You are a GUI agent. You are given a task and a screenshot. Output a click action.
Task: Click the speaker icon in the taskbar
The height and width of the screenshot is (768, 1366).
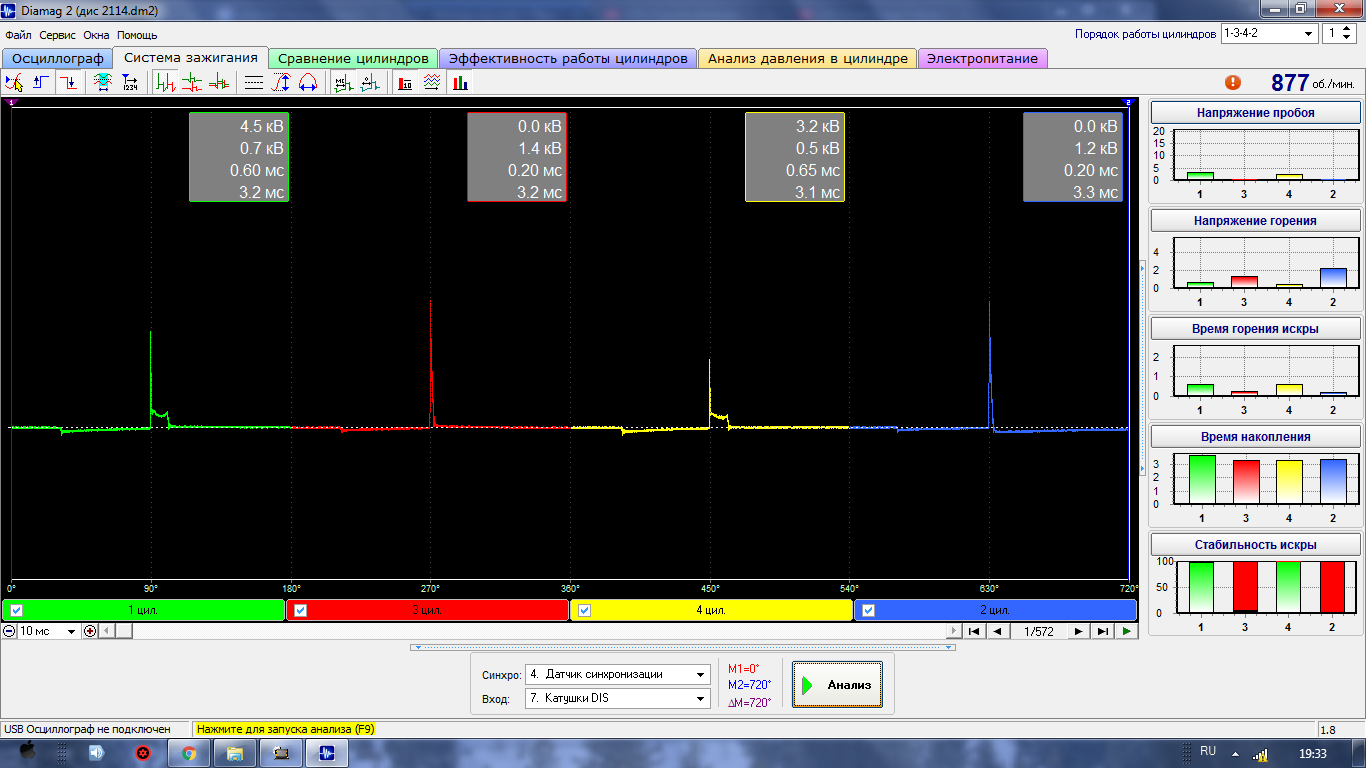coord(96,753)
